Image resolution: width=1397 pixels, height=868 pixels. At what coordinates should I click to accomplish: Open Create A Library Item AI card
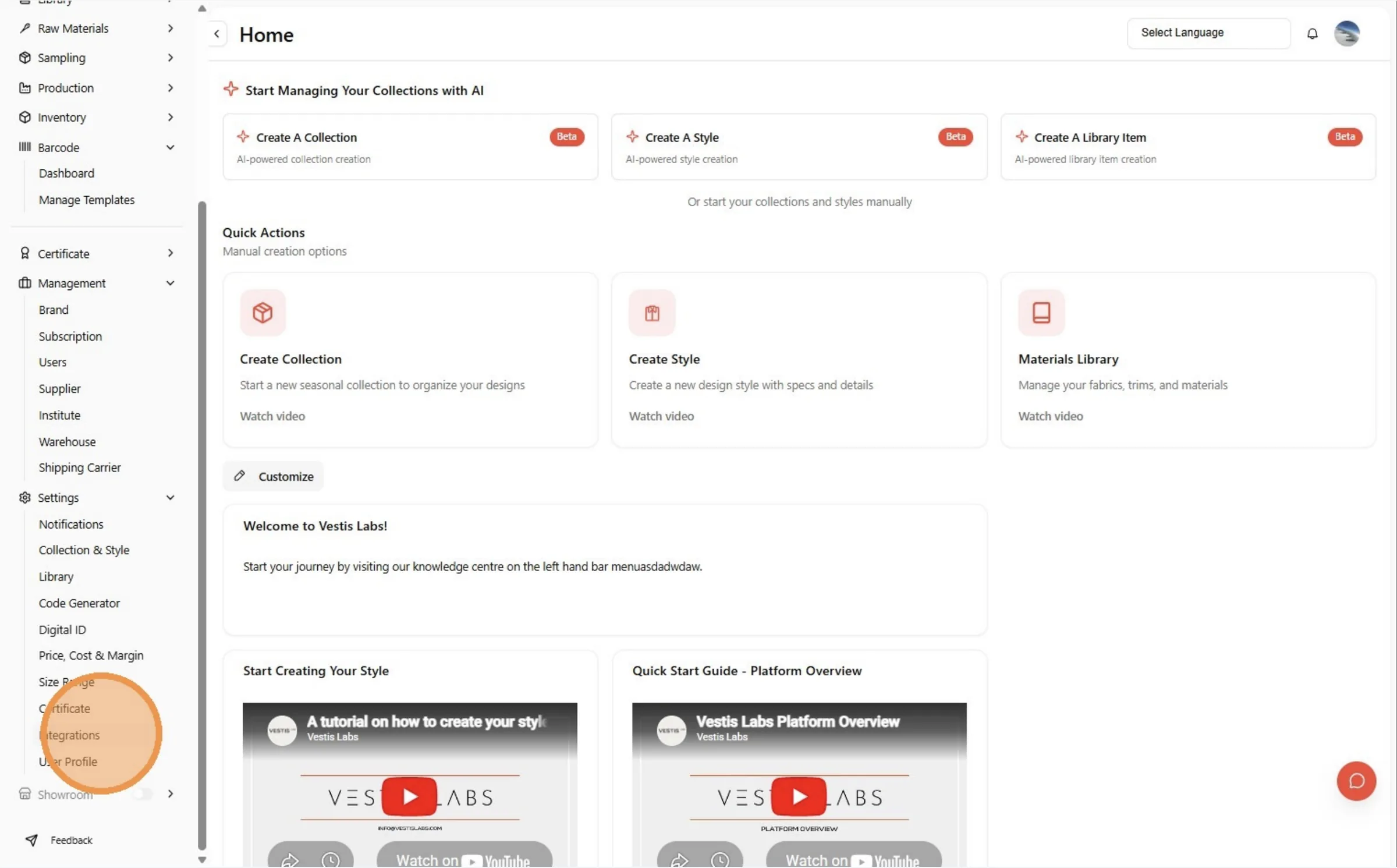point(1188,147)
